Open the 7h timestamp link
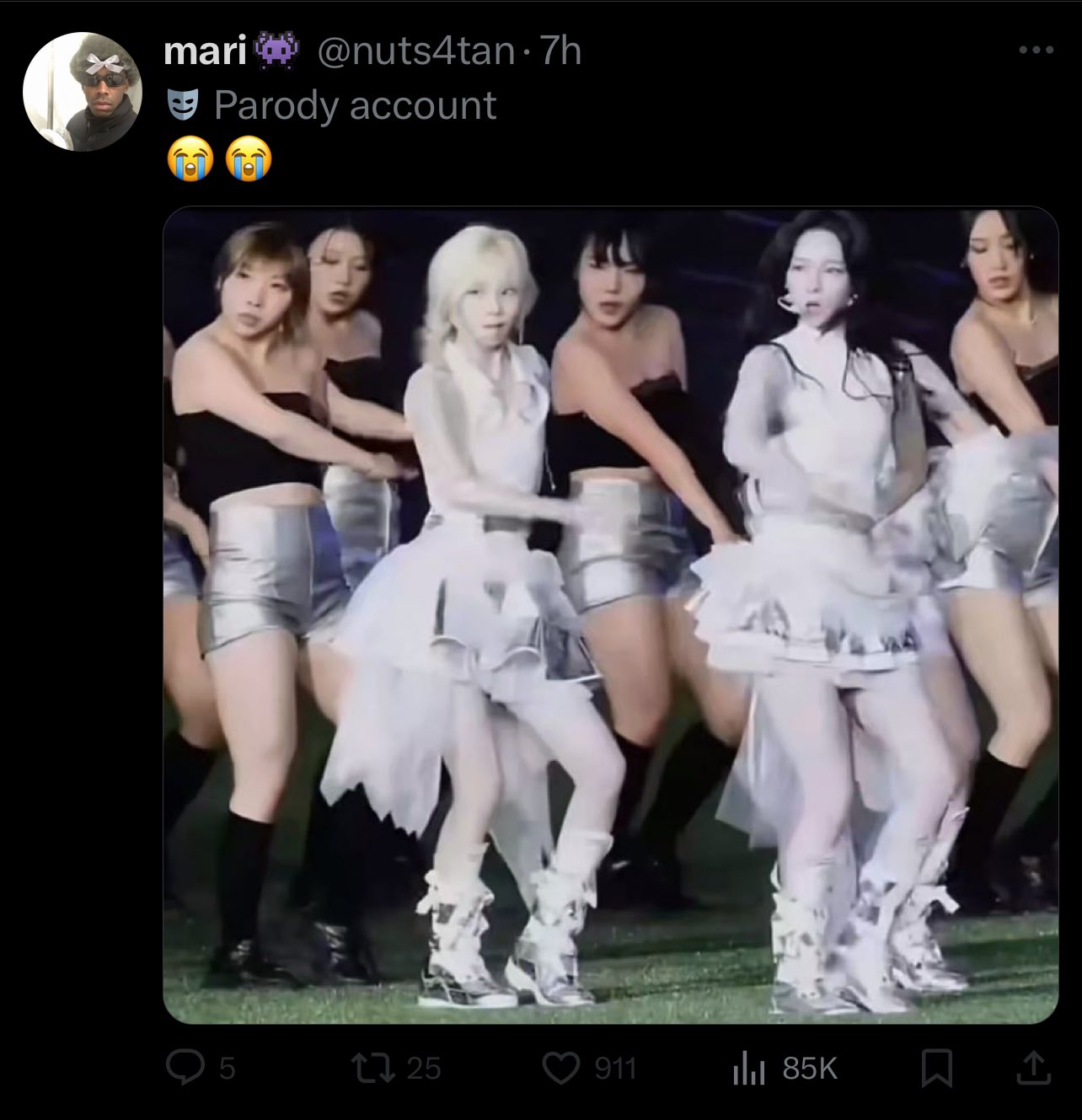The width and height of the screenshot is (1082, 1120). pyautogui.click(x=560, y=52)
